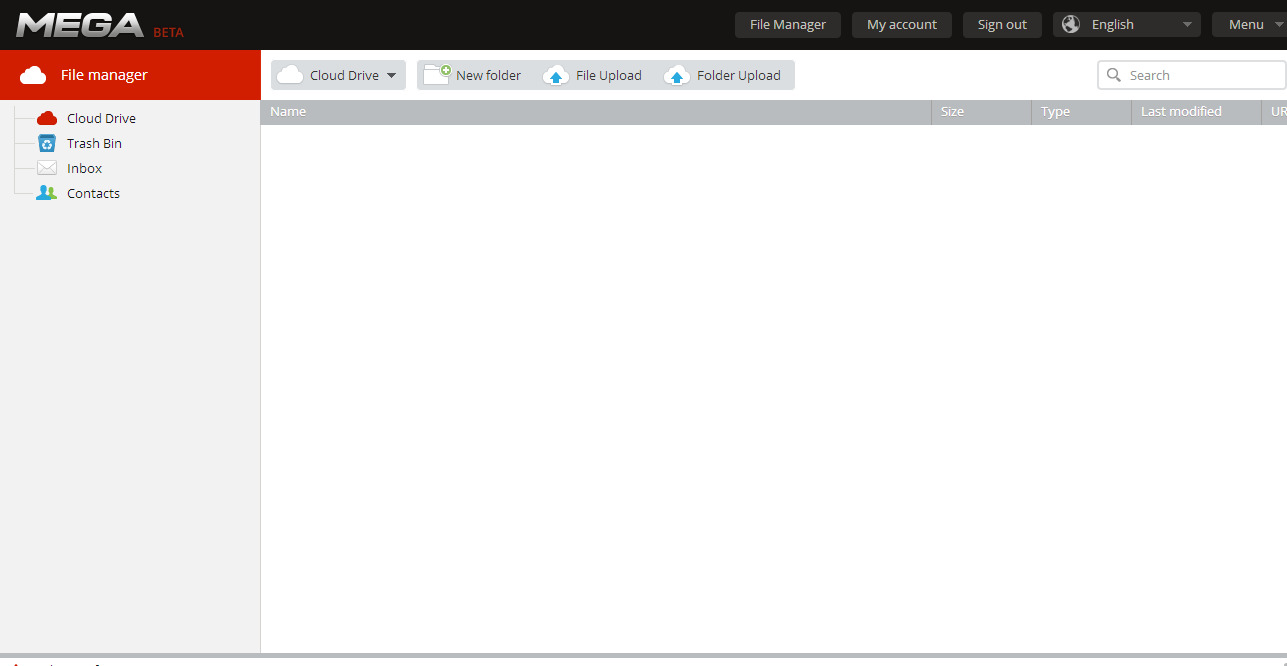Screen dimensions: 1287x666
Task: Click the Sign out button
Action: point(1002,24)
